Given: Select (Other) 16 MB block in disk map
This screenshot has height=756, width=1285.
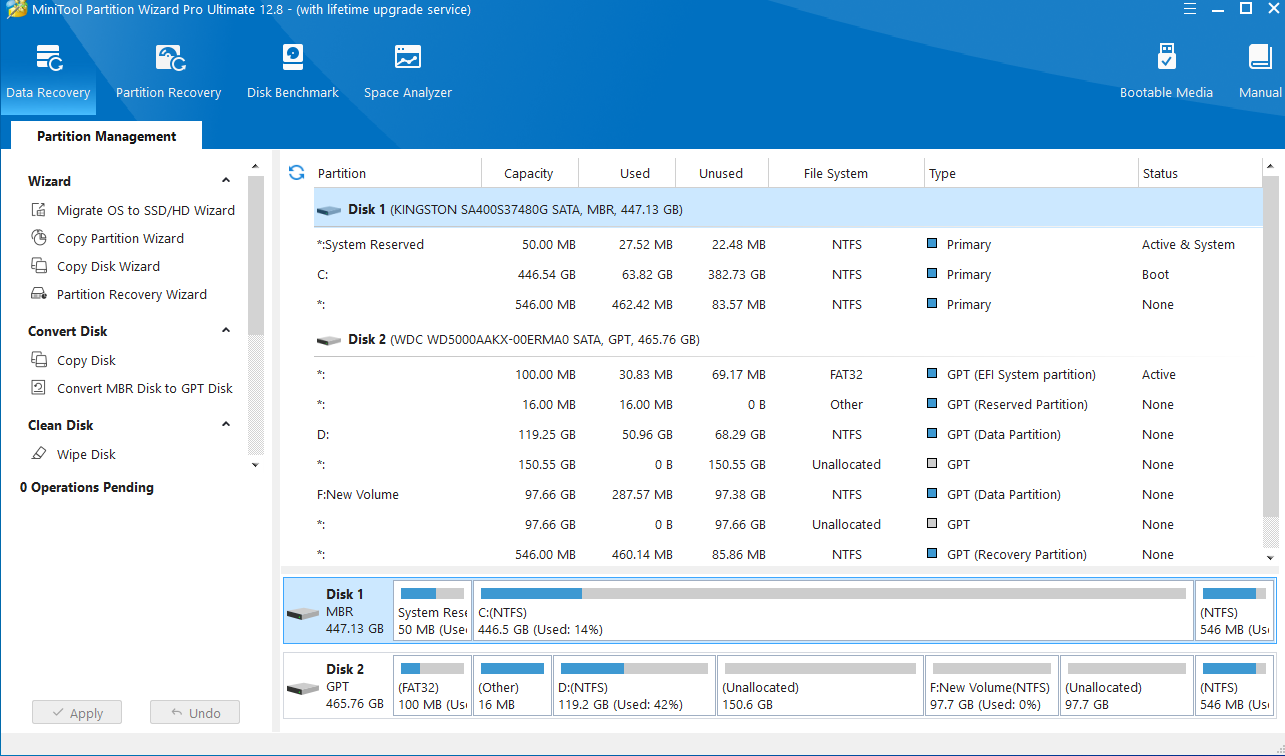Looking at the screenshot, I should [x=513, y=686].
